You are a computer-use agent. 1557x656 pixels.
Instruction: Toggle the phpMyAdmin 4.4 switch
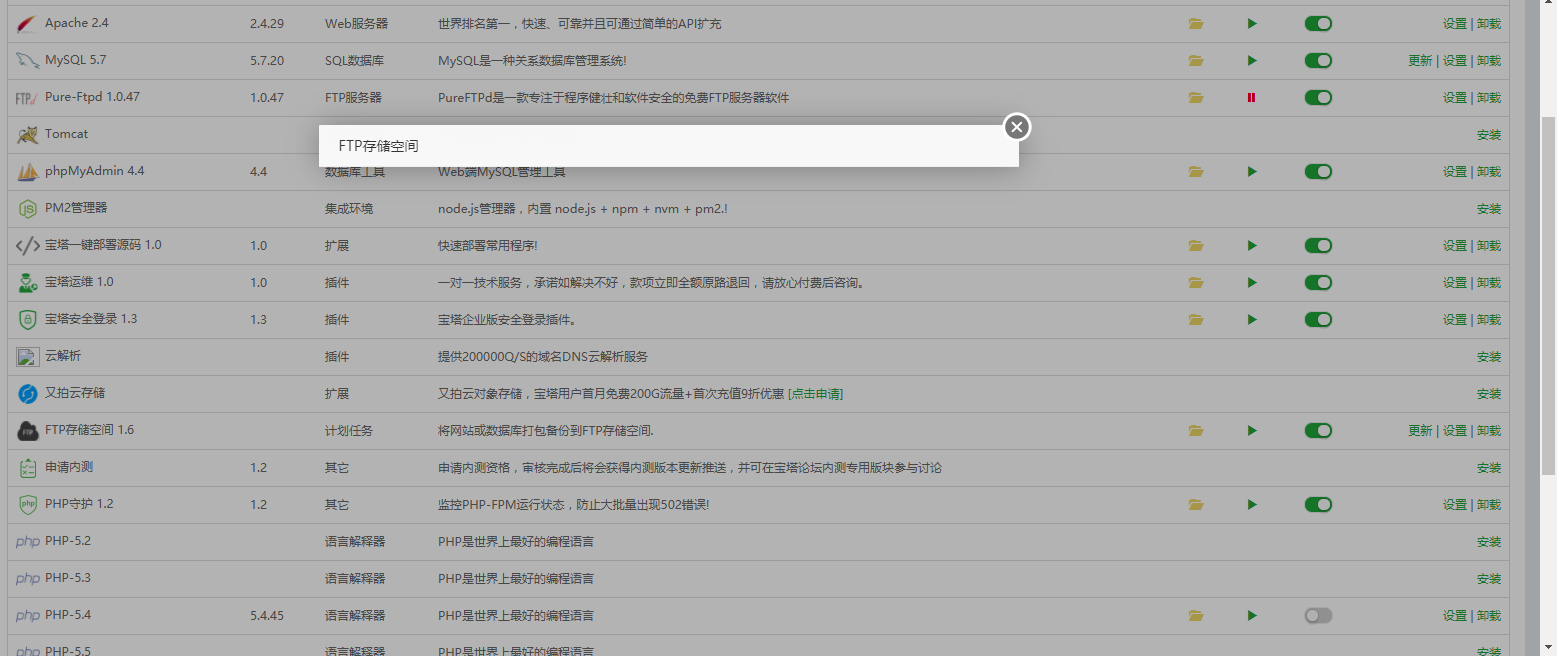click(1318, 172)
